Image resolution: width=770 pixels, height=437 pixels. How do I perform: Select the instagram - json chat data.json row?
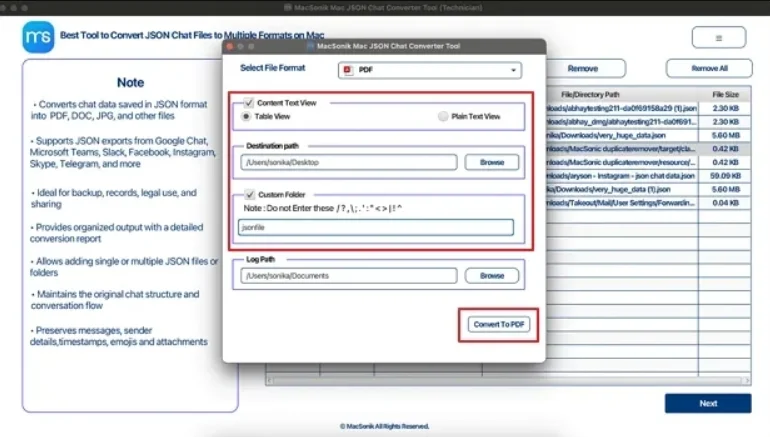648,176
